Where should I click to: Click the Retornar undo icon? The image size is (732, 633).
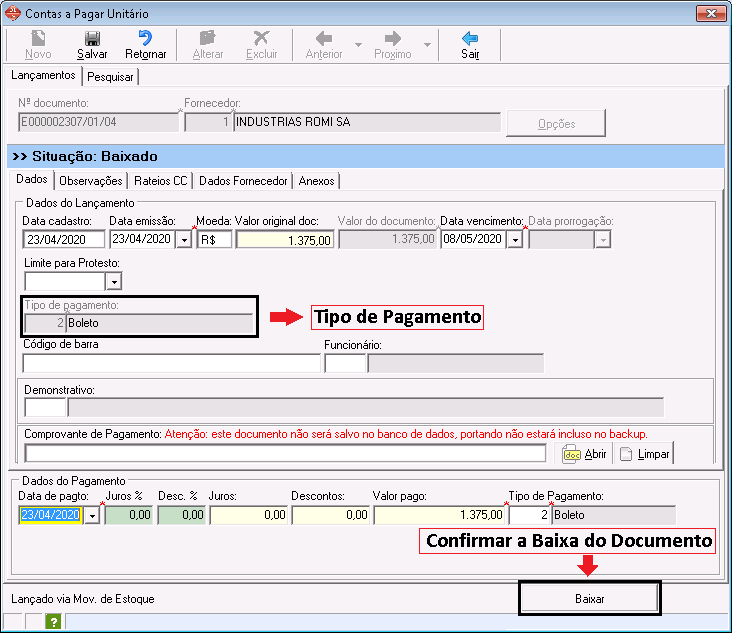coord(146,39)
